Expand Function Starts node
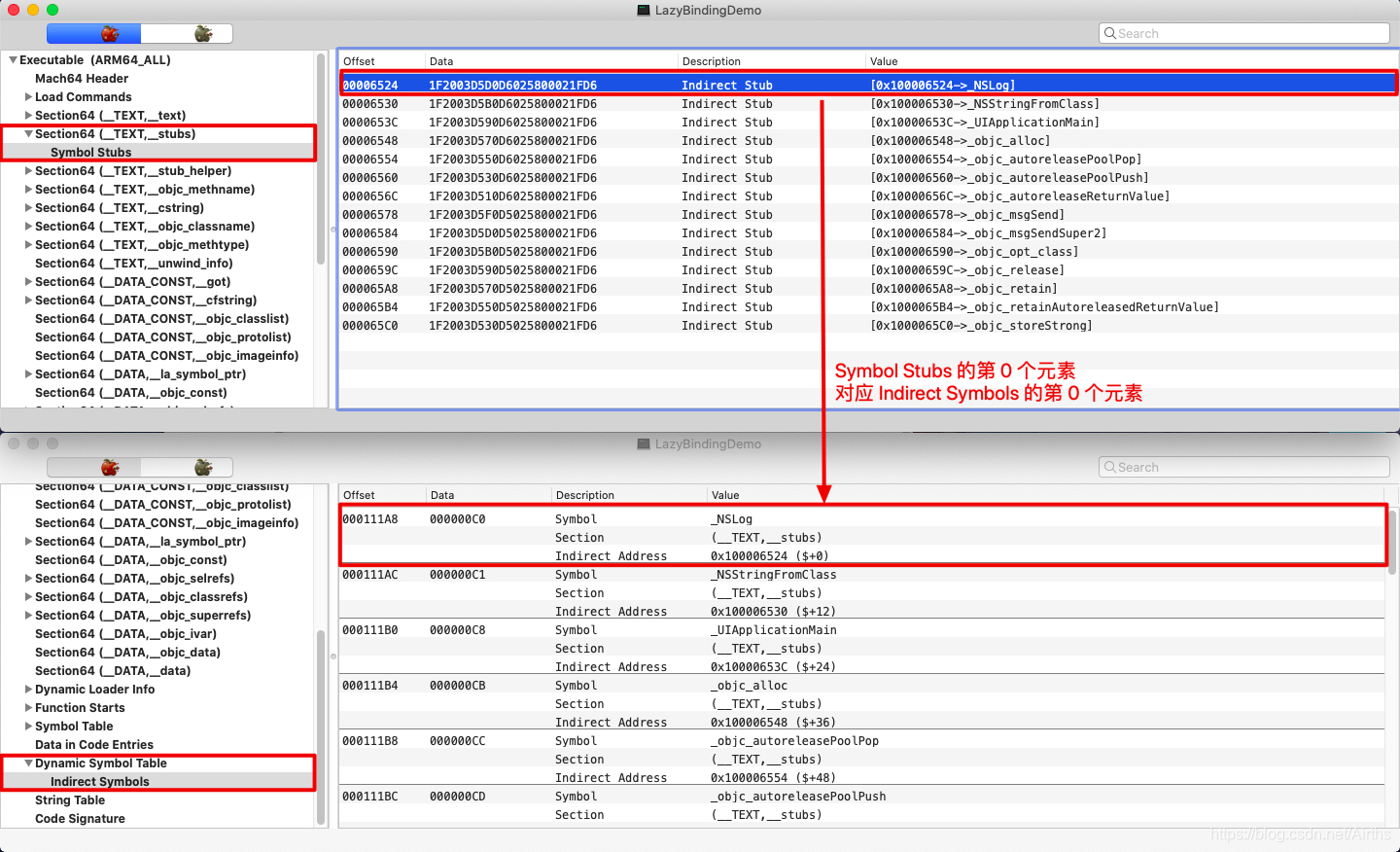Screen dimensions: 1400x852 (x=28, y=708)
